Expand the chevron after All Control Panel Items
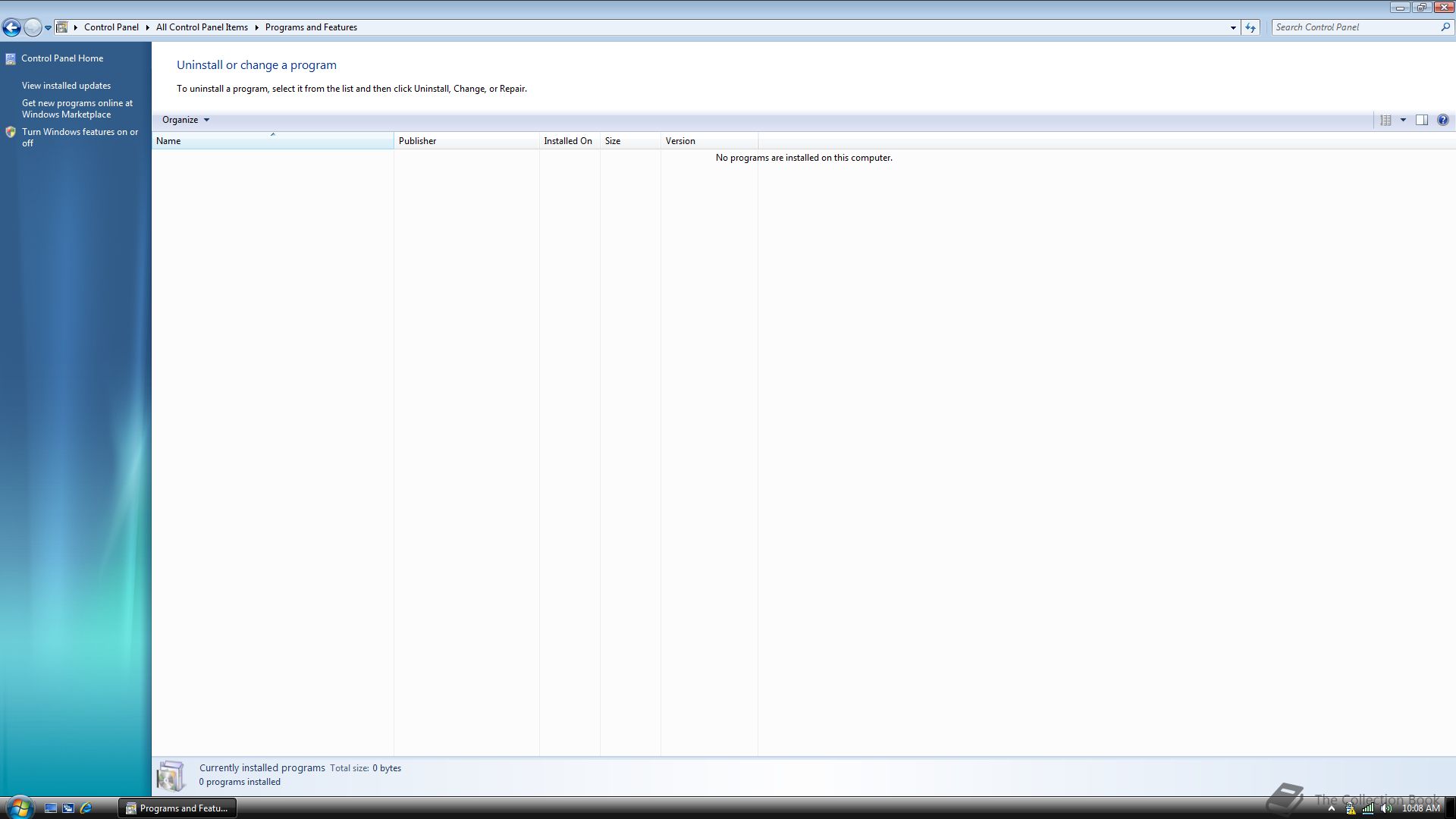Viewport: 1456px width, 819px height. (x=256, y=27)
